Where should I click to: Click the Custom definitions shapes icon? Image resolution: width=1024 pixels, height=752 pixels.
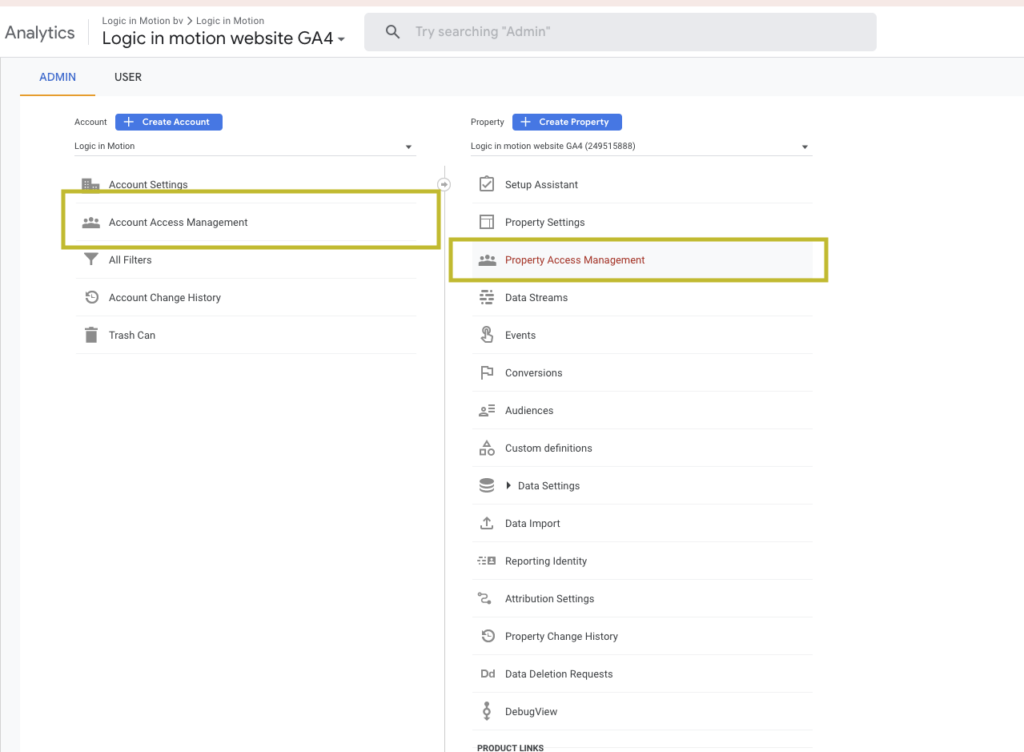pos(487,448)
